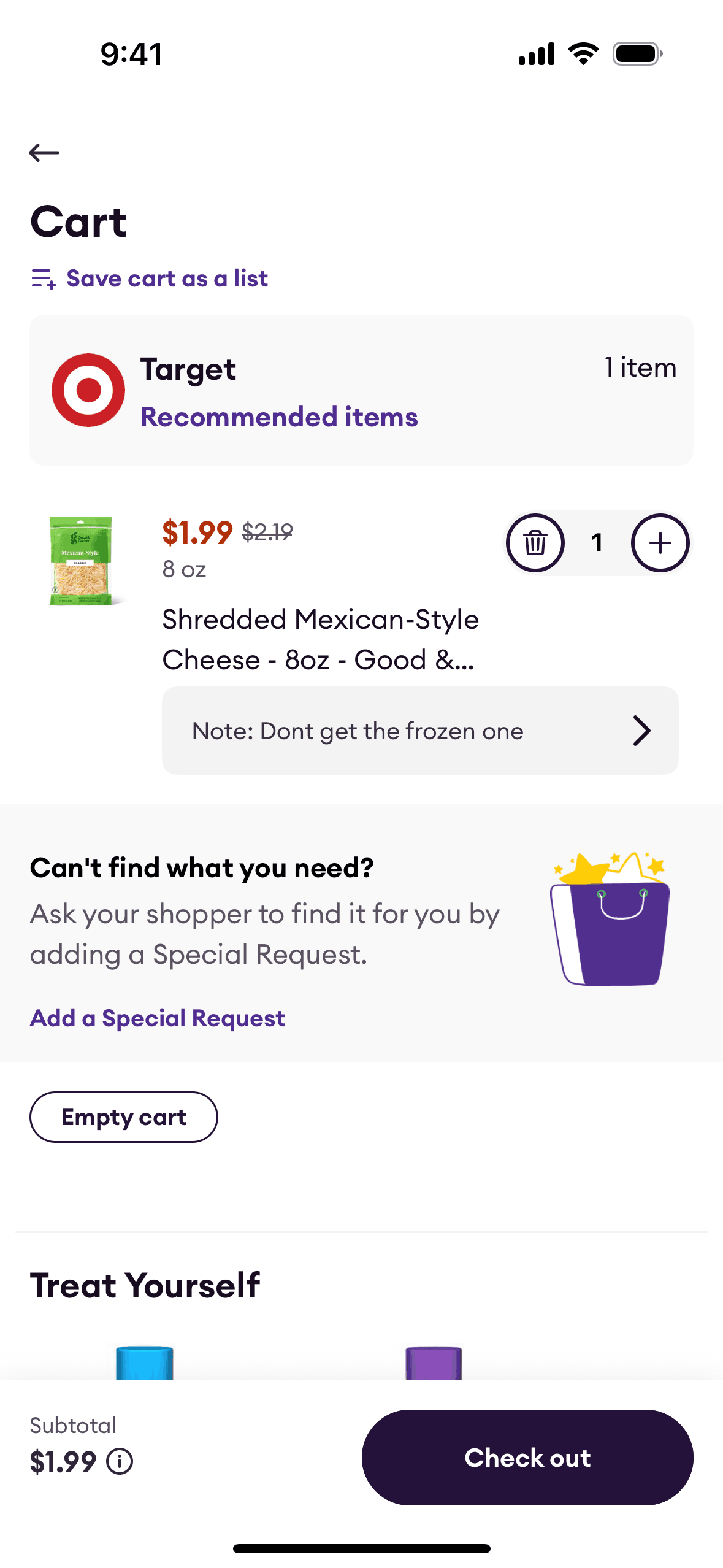Delete the cheese using trash icon
Viewport: 723px width, 1568px height.
click(x=535, y=543)
